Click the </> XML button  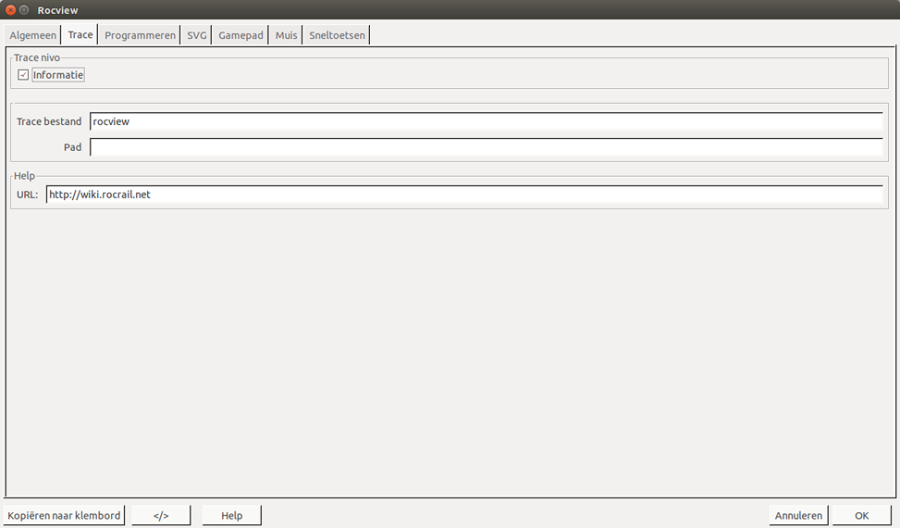[x=161, y=515]
